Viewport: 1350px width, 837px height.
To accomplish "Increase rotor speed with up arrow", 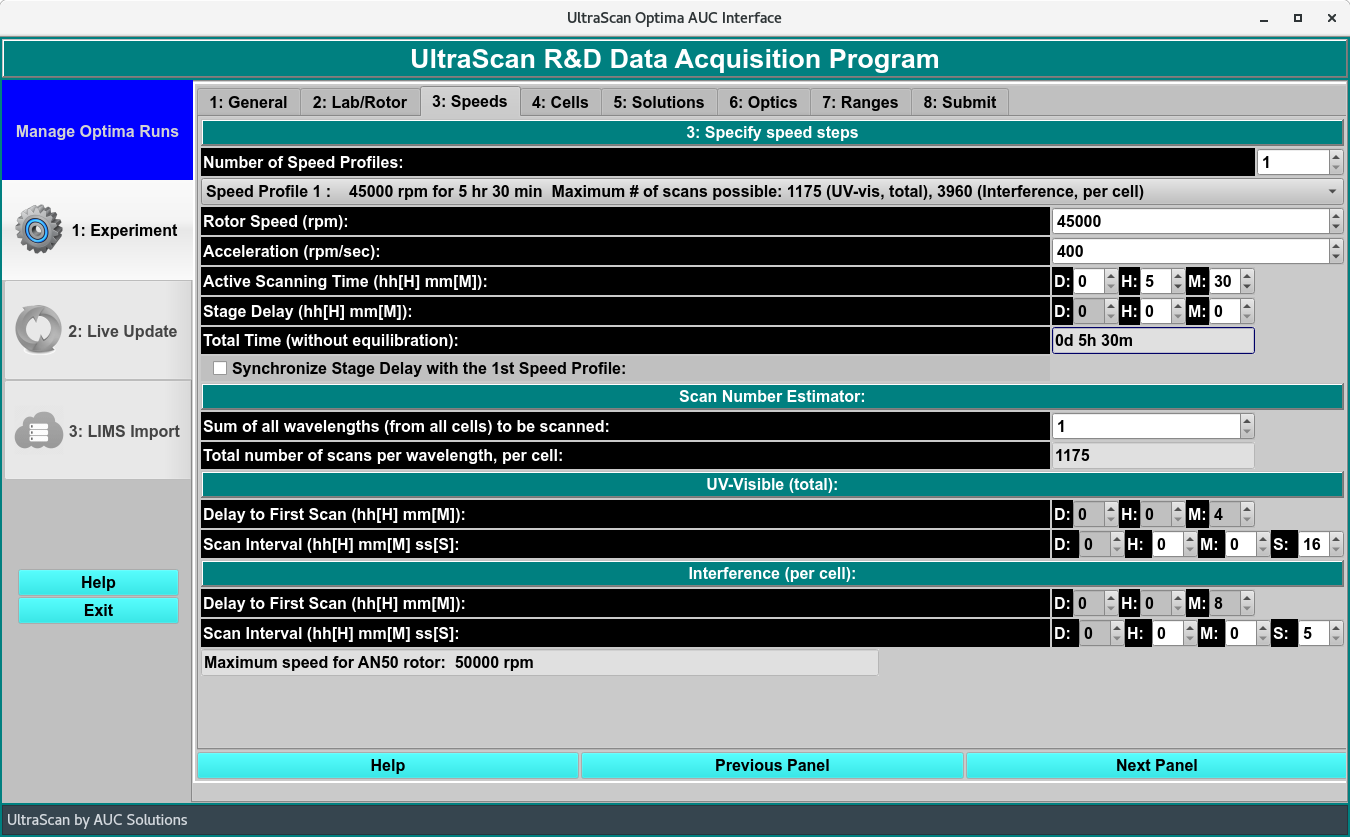I will [x=1336, y=216].
